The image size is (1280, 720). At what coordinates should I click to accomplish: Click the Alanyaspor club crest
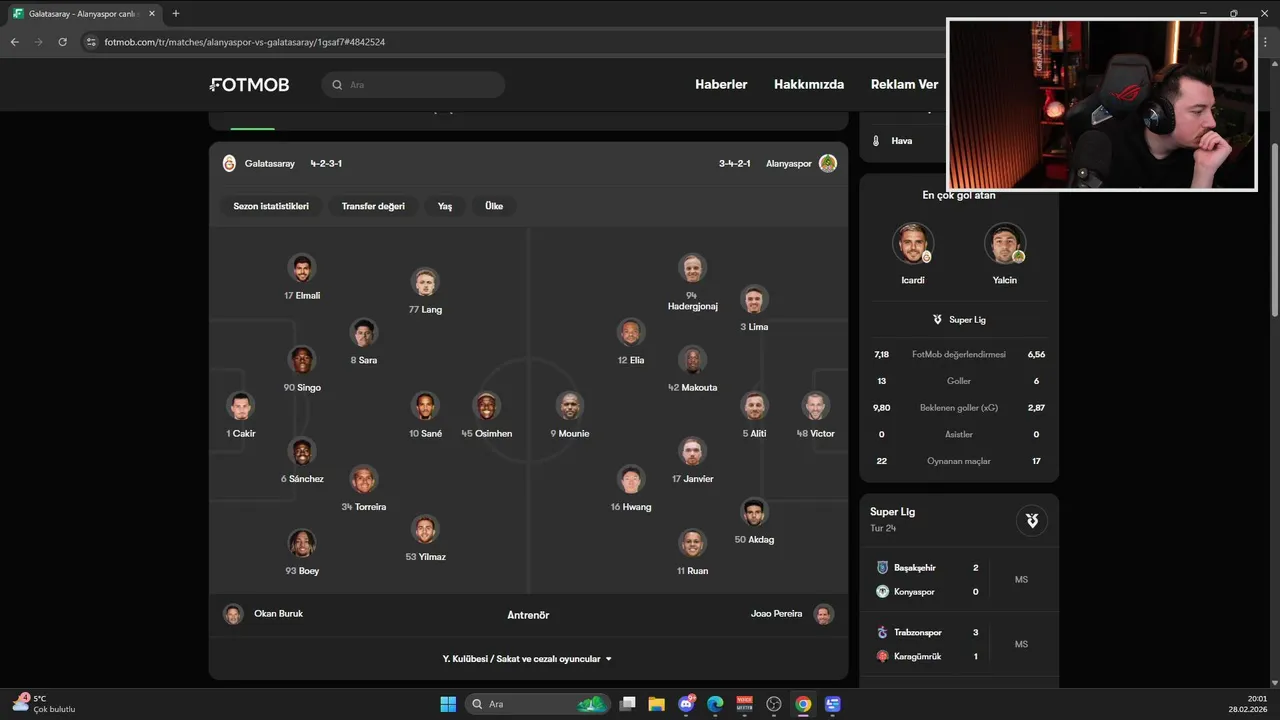point(827,163)
